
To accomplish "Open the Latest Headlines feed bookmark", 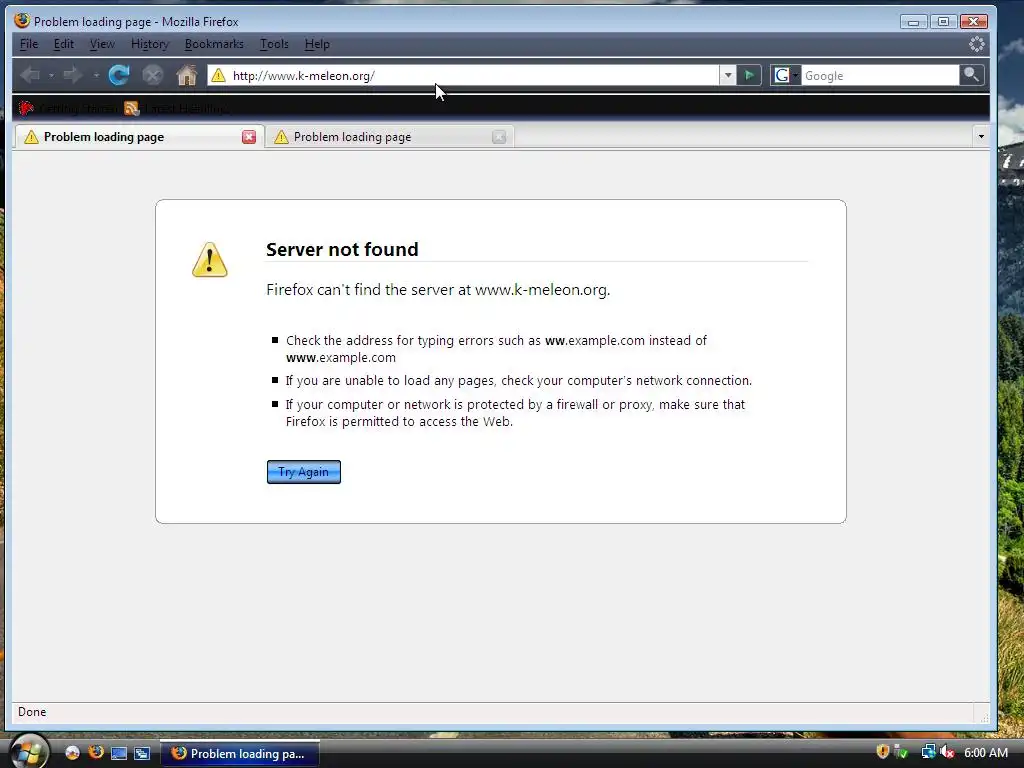I will [x=175, y=108].
